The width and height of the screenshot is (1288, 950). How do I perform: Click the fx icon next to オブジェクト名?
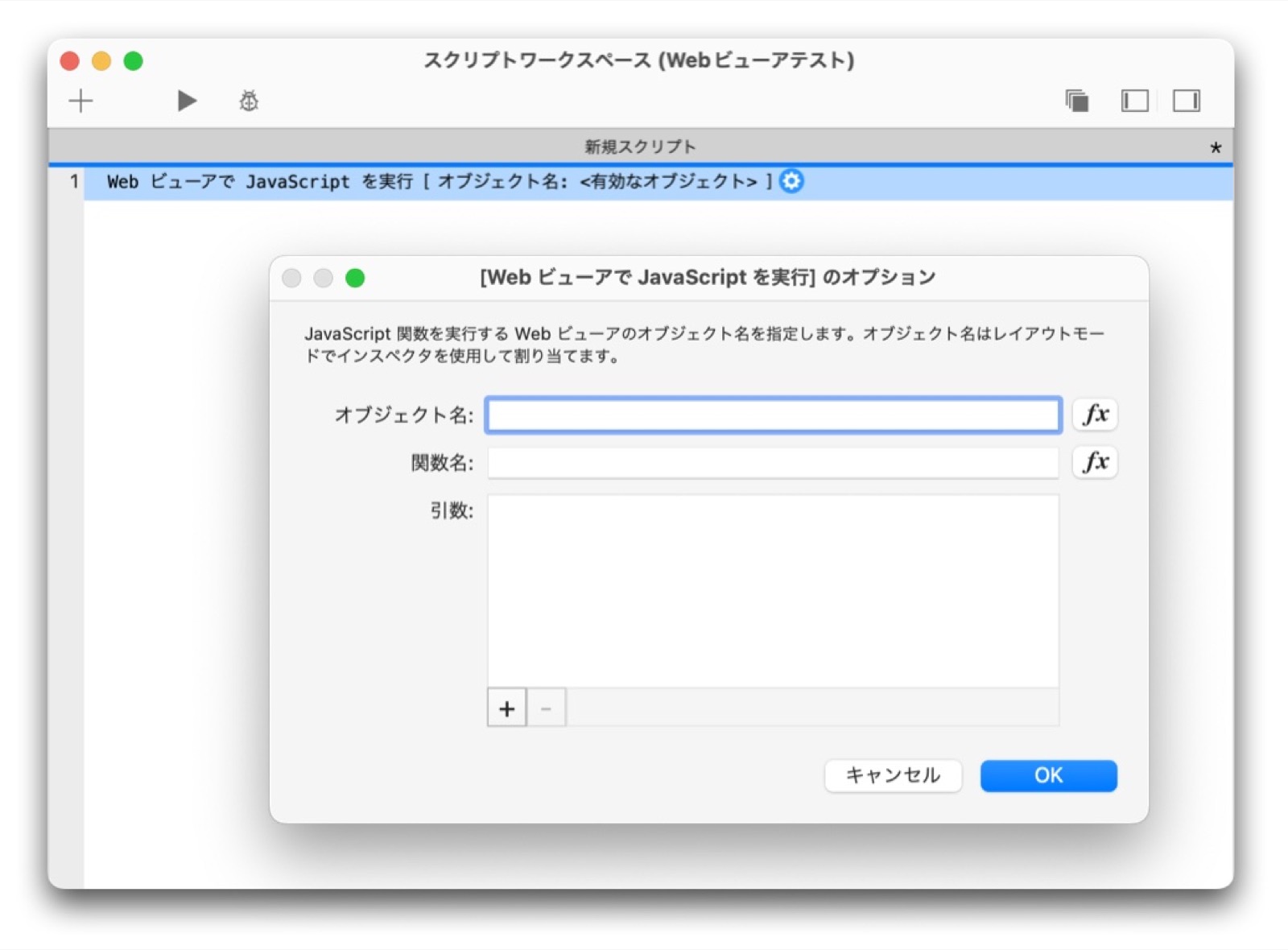tap(1095, 415)
